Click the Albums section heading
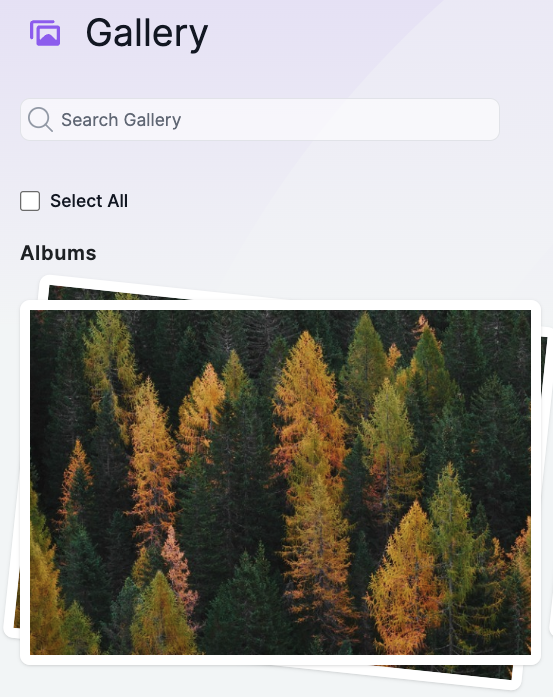The width and height of the screenshot is (553, 697). click(58, 253)
